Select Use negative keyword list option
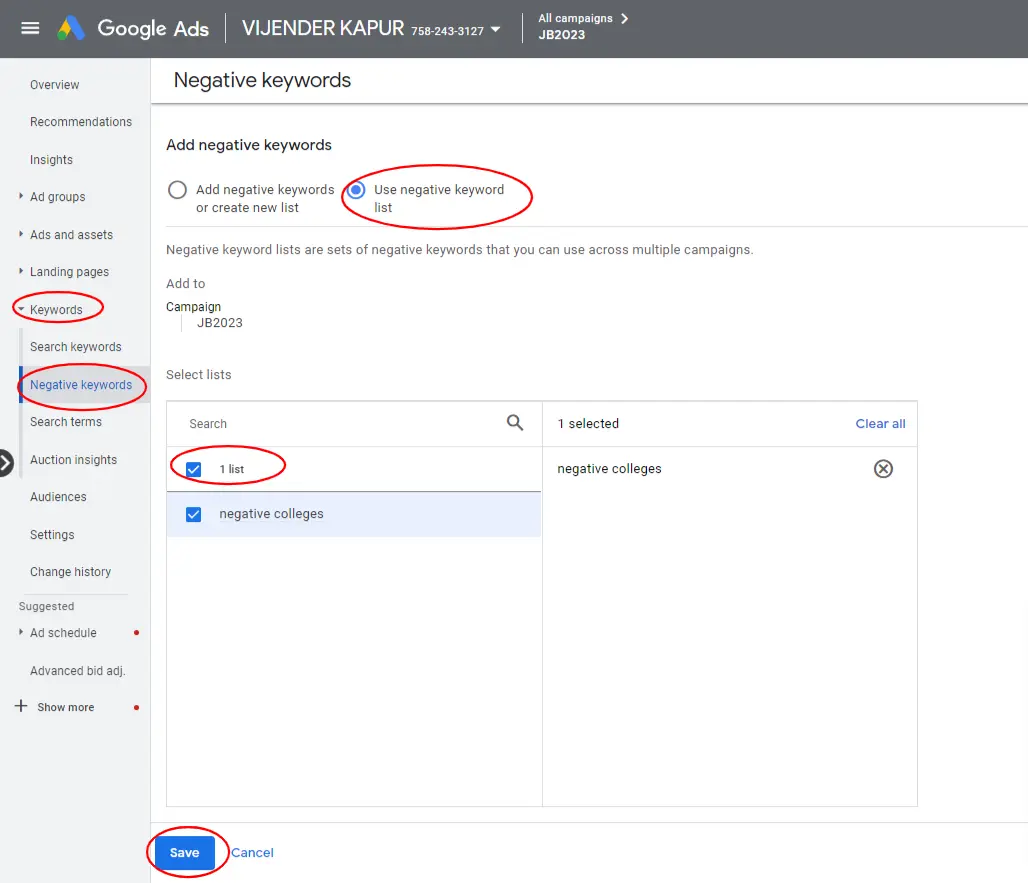 click(356, 190)
